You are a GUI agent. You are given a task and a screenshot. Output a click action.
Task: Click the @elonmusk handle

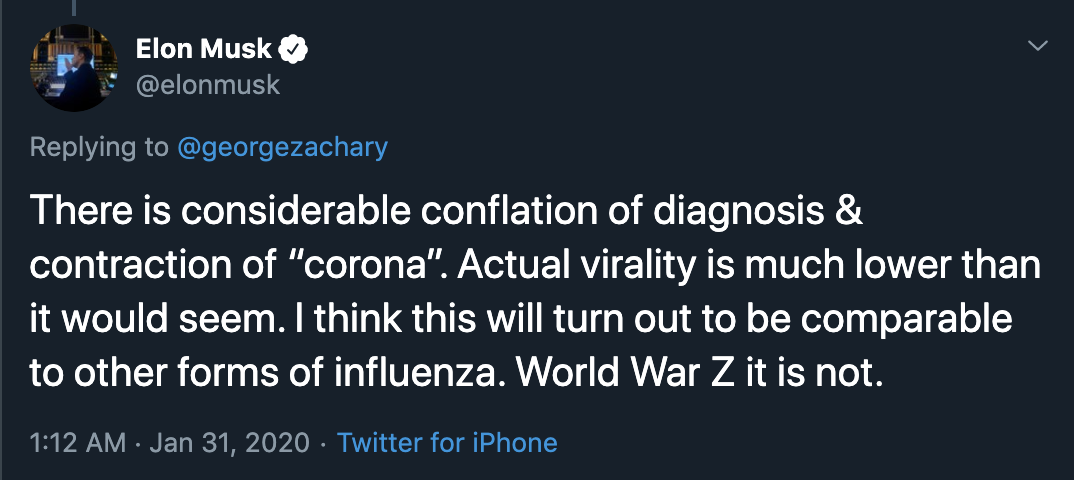pos(208,85)
